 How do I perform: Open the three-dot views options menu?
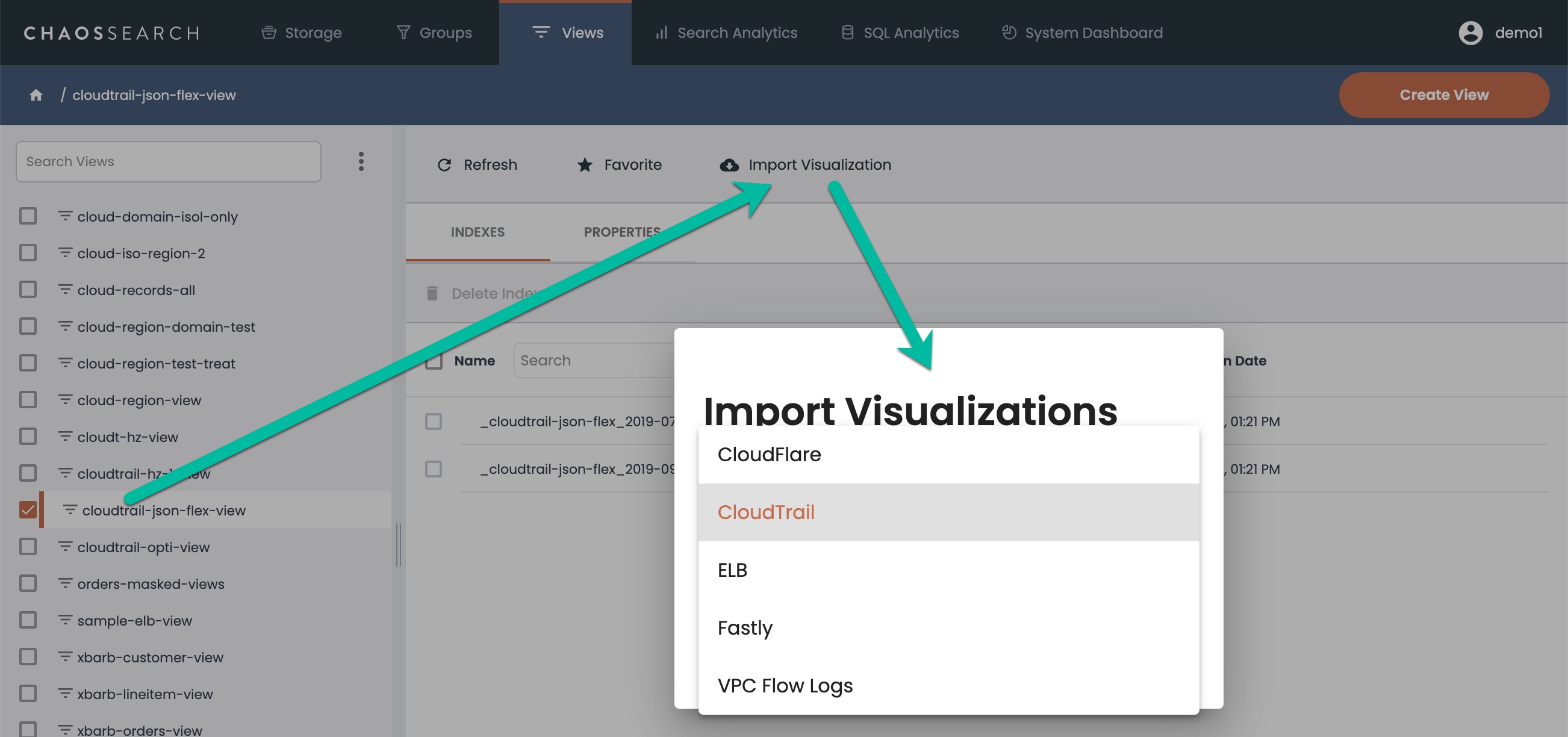(x=361, y=161)
